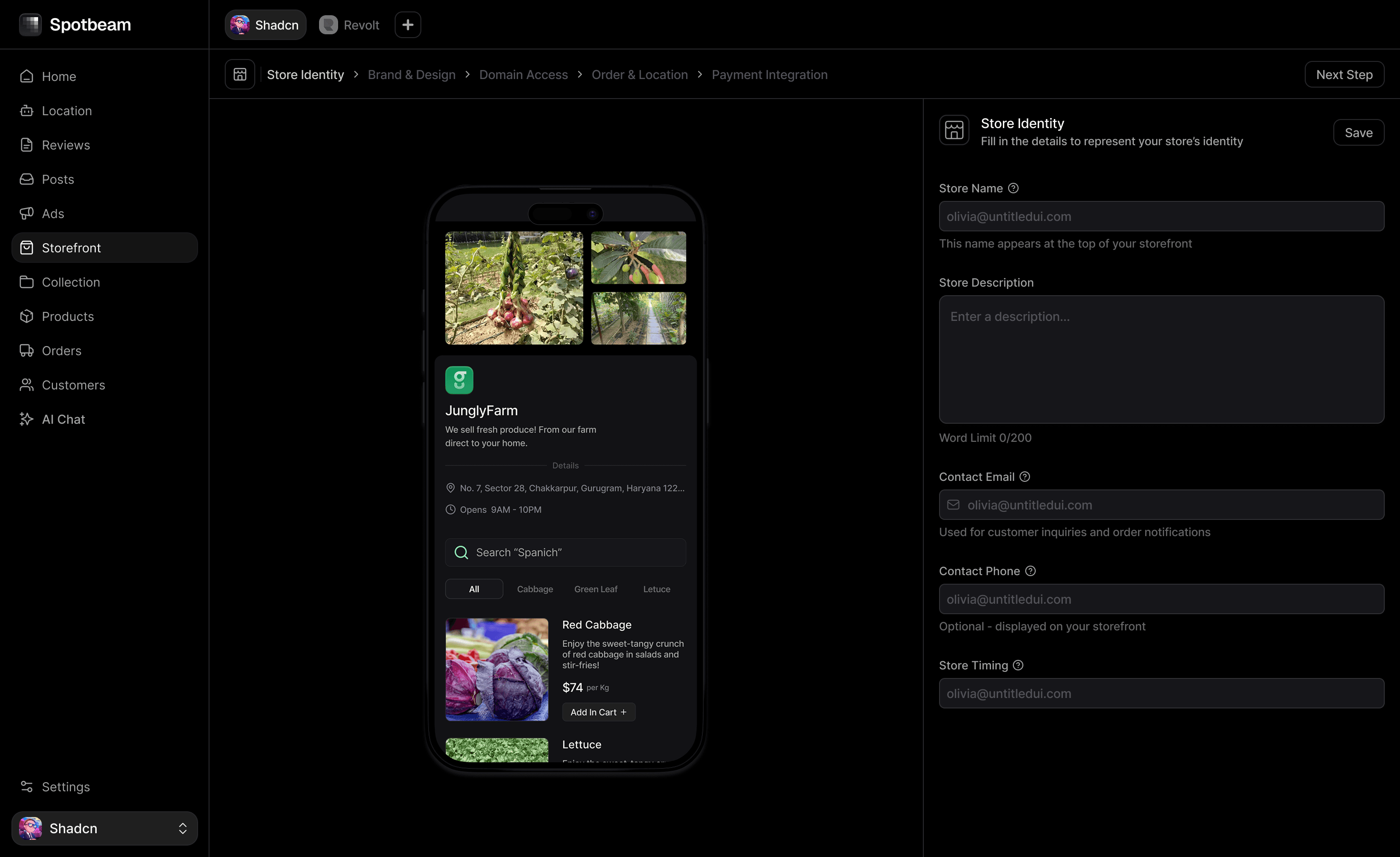Open the Brand & Design step
Screen dimensions: 1400x857
[411, 74]
